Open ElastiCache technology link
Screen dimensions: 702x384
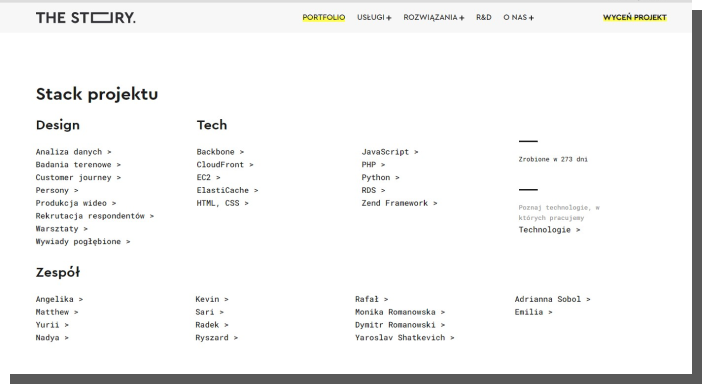[227, 190]
